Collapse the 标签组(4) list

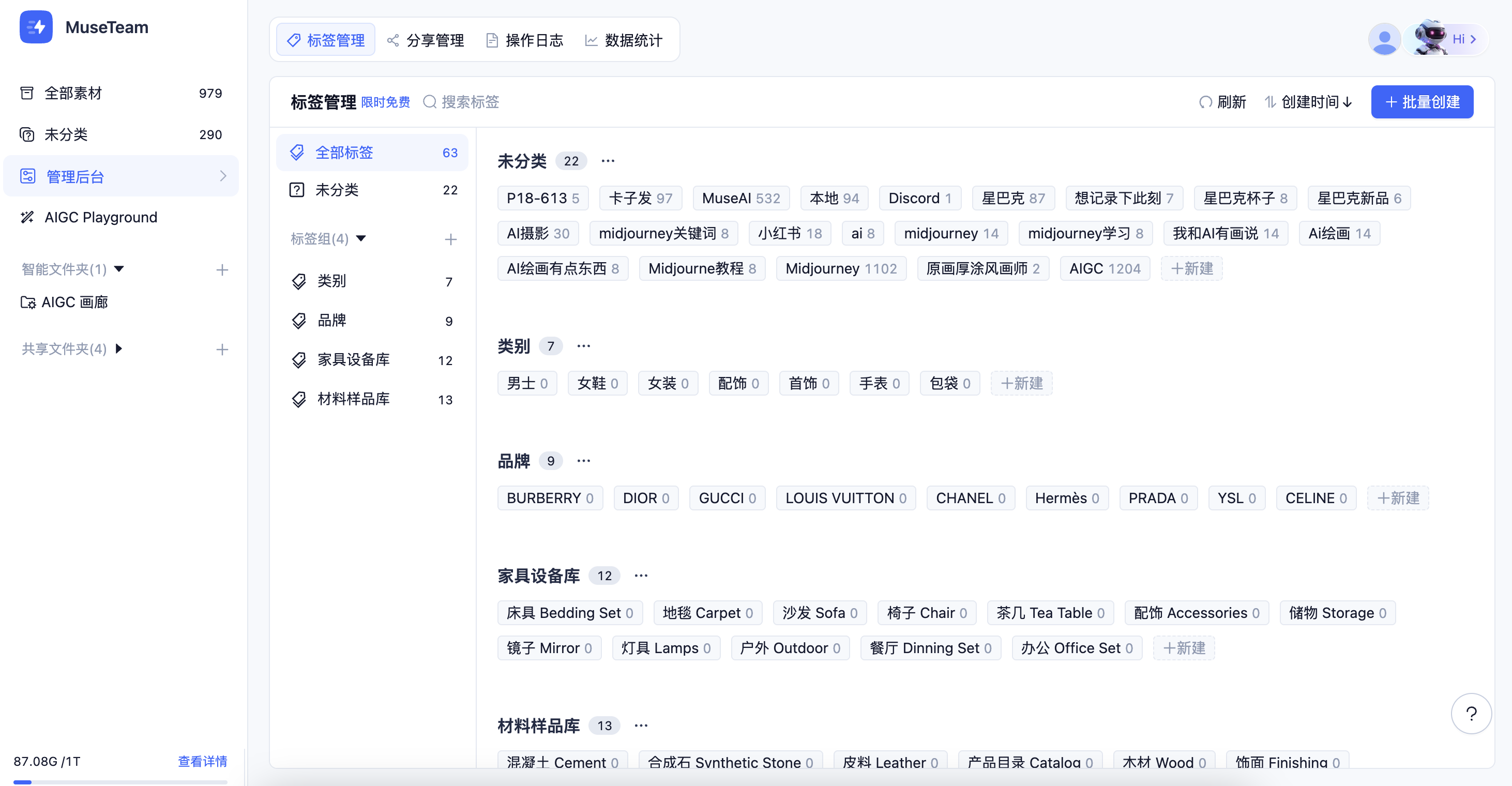(361, 238)
